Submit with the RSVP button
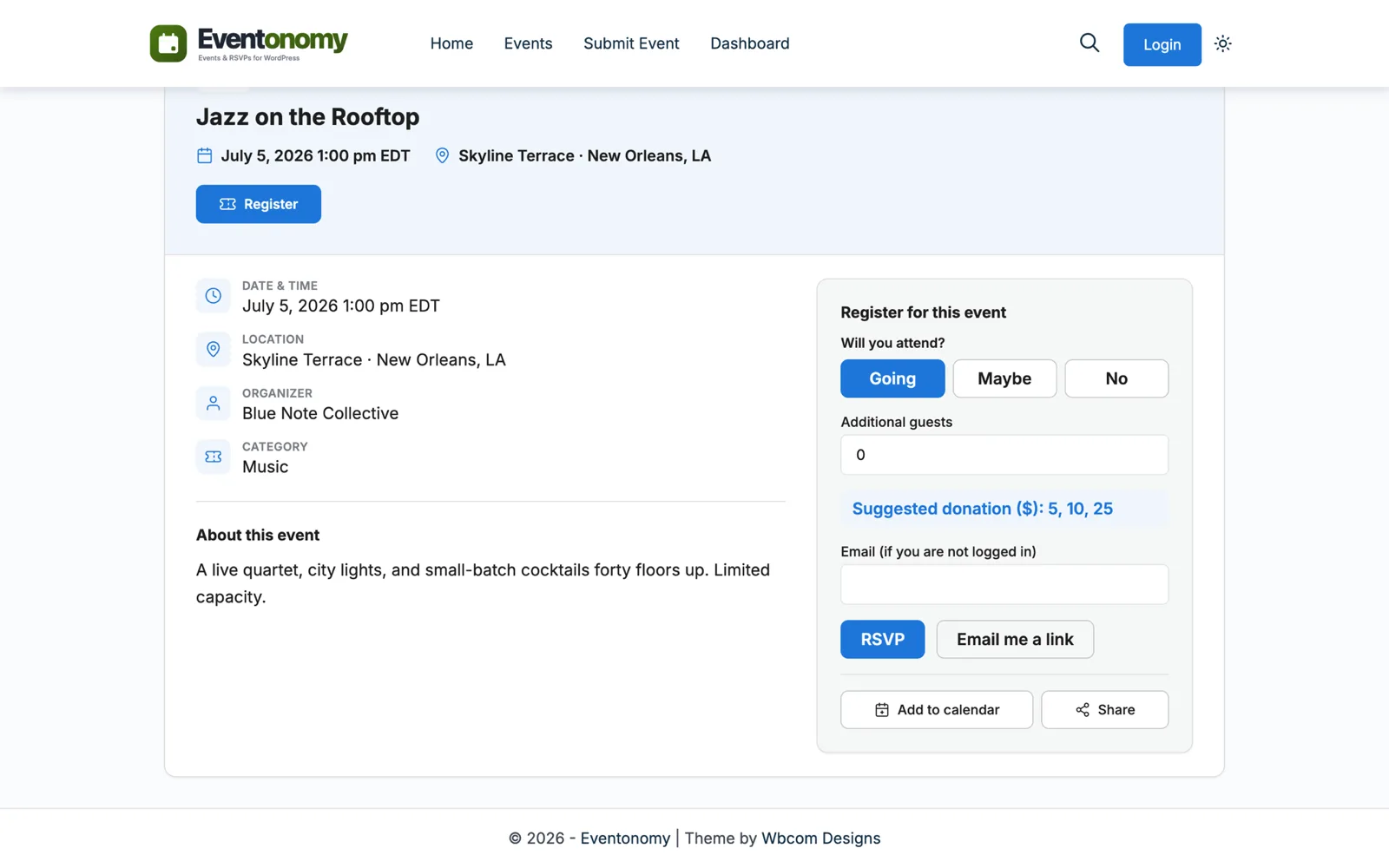 coord(882,639)
